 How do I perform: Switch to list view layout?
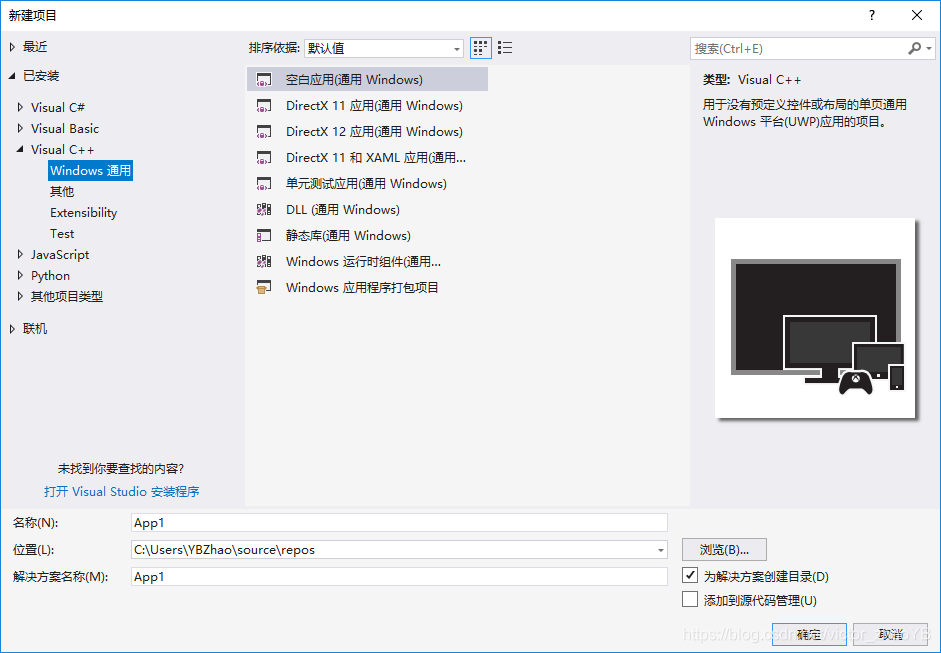(505, 48)
